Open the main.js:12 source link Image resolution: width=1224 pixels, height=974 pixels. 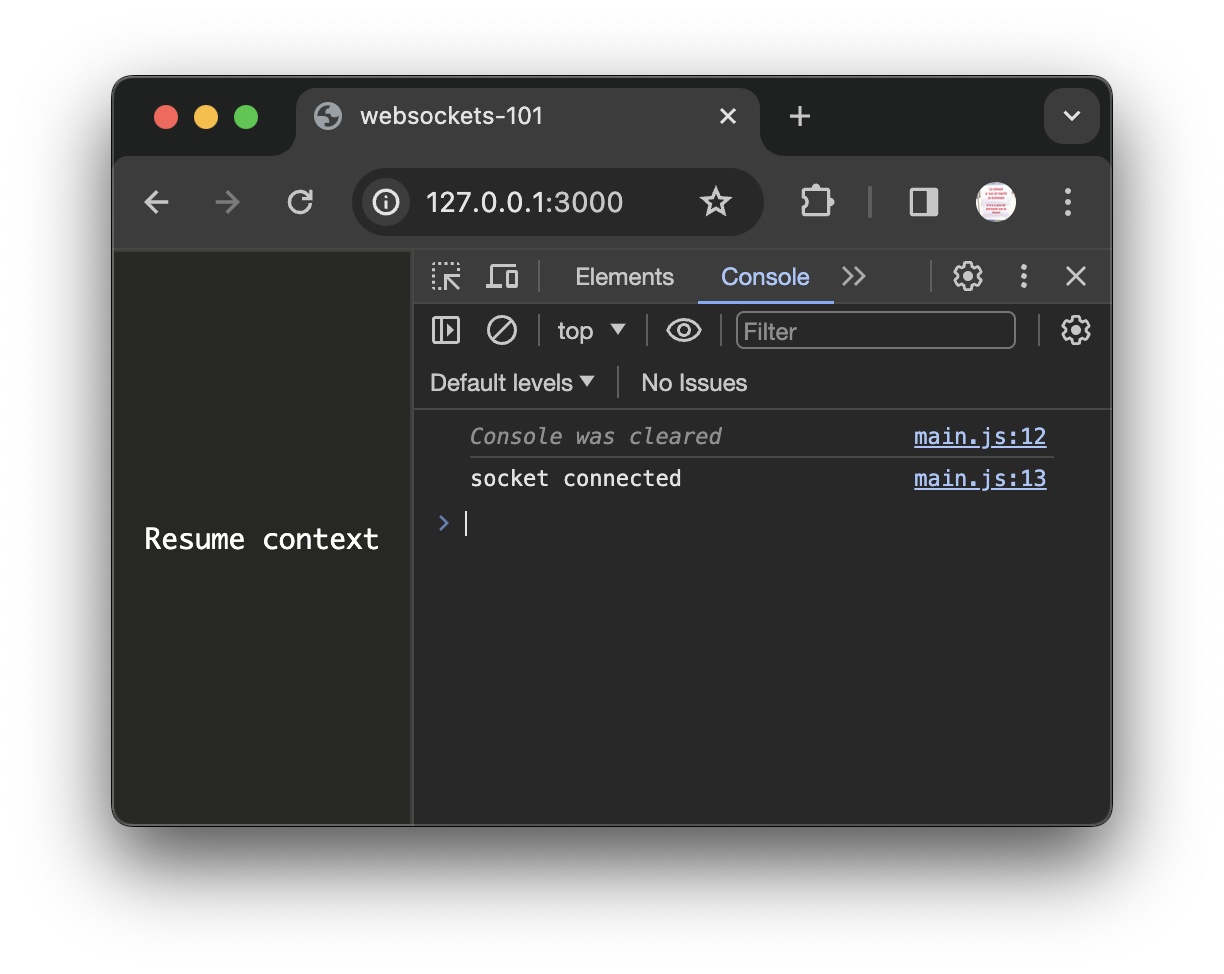tap(980, 437)
